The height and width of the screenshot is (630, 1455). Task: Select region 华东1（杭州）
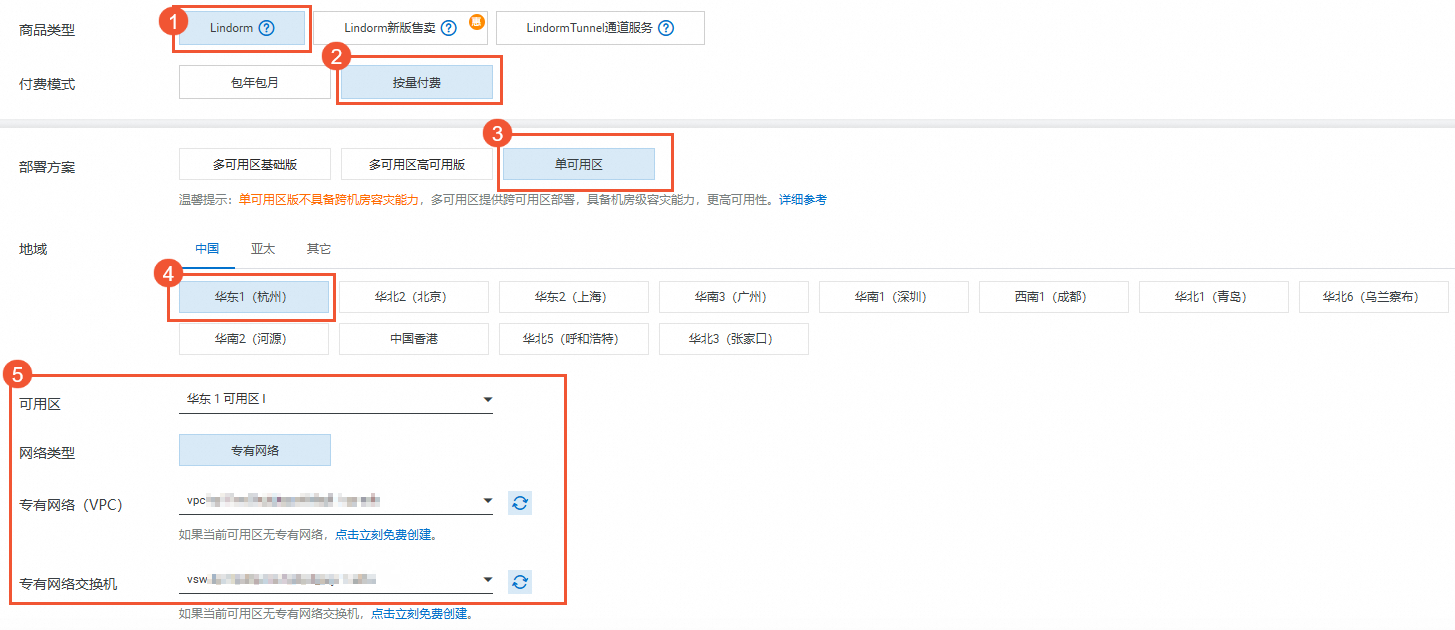(x=254, y=297)
